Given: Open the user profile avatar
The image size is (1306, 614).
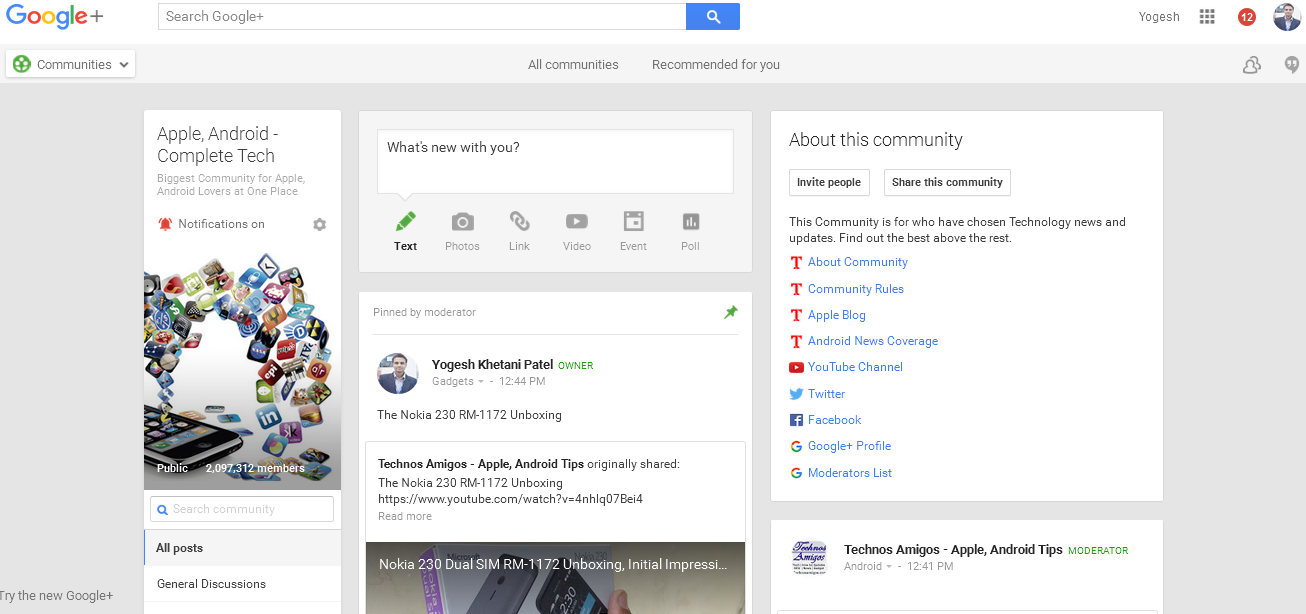Looking at the screenshot, I should [x=1287, y=17].
